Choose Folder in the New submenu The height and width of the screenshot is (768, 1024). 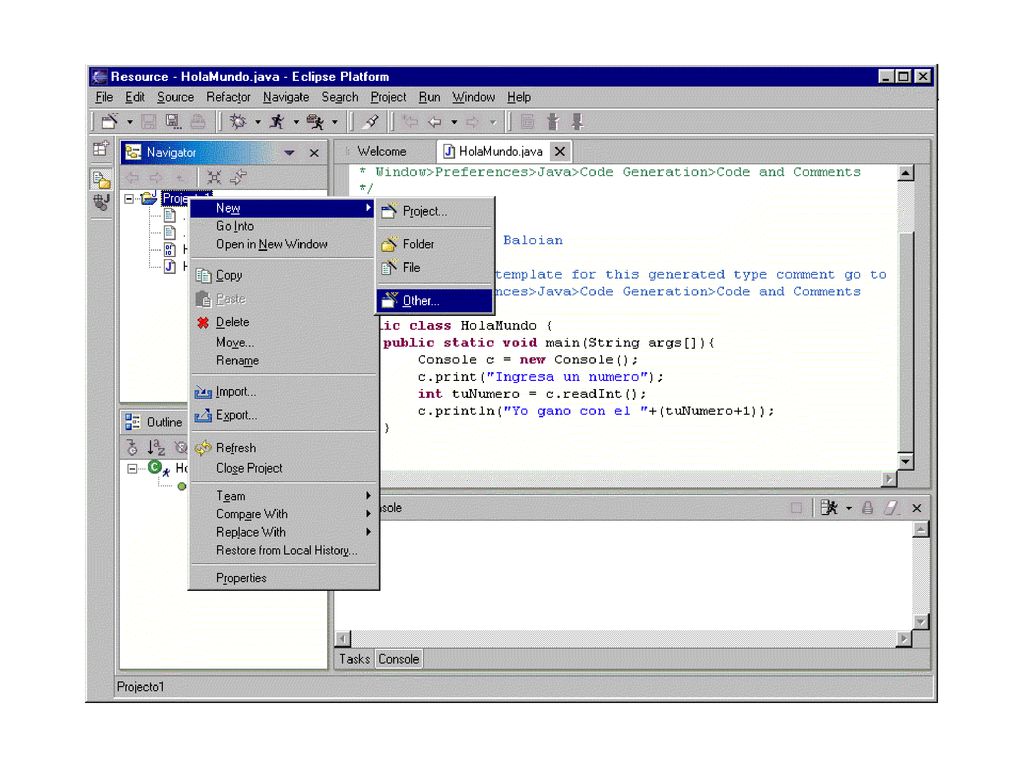(x=435, y=244)
